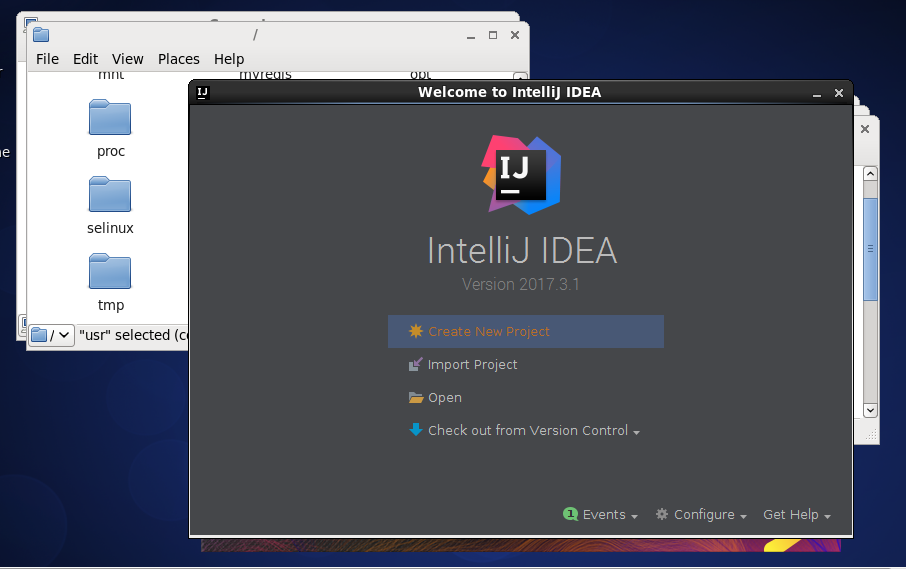The height and width of the screenshot is (569, 906).
Task: Minimize the IntelliJ IDEA welcome window
Action: tap(817, 94)
